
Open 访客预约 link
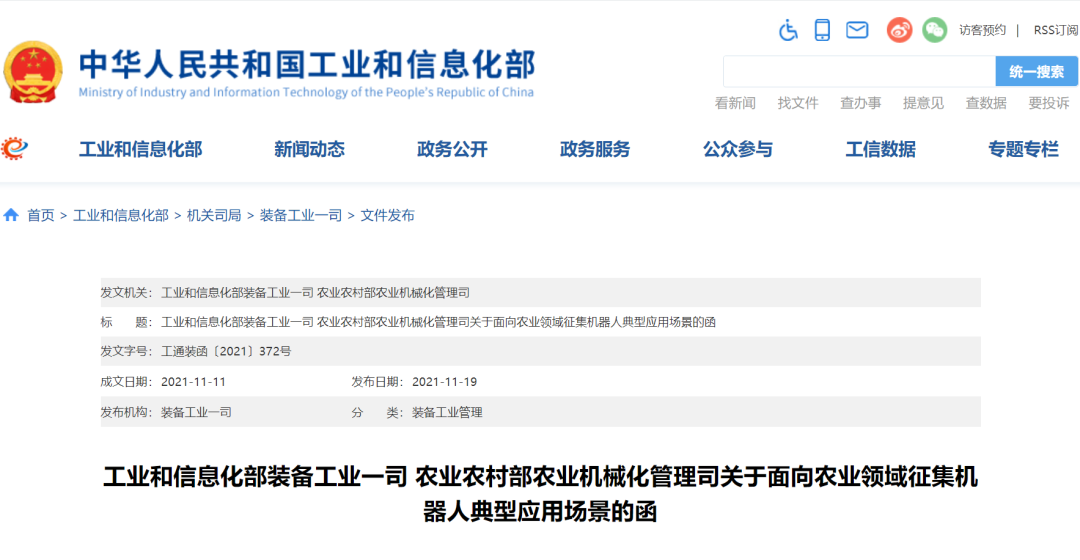982,30
